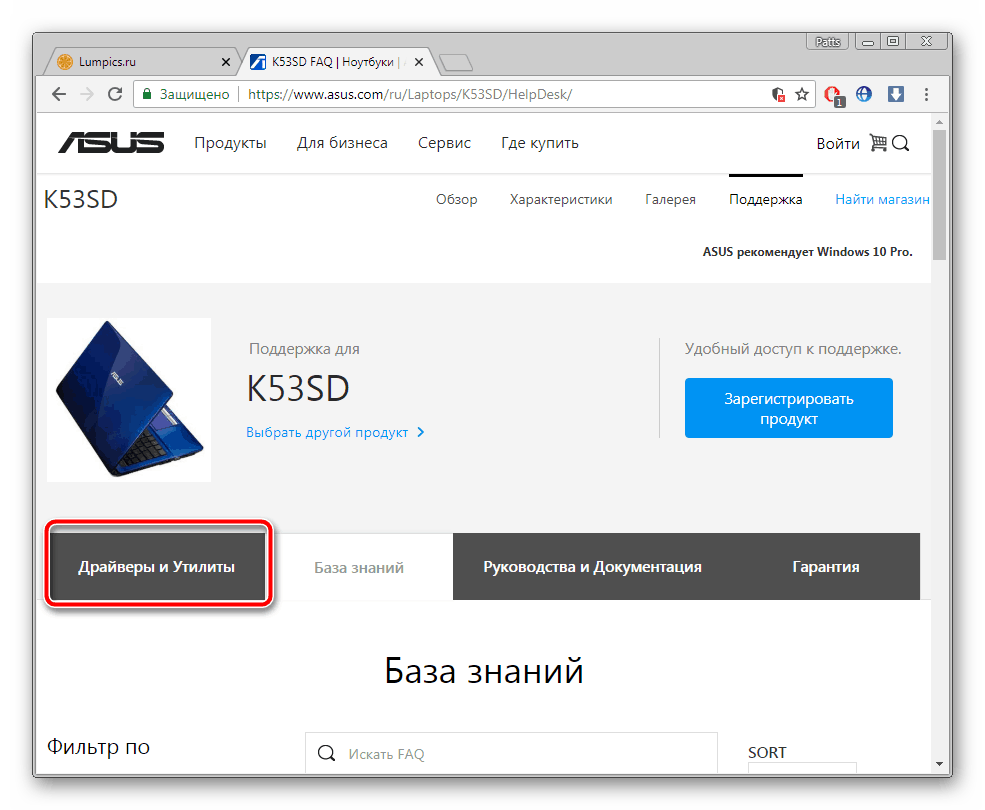Click the globe extension icon
Viewport: 985px width, 810px height.
click(x=864, y=94)
